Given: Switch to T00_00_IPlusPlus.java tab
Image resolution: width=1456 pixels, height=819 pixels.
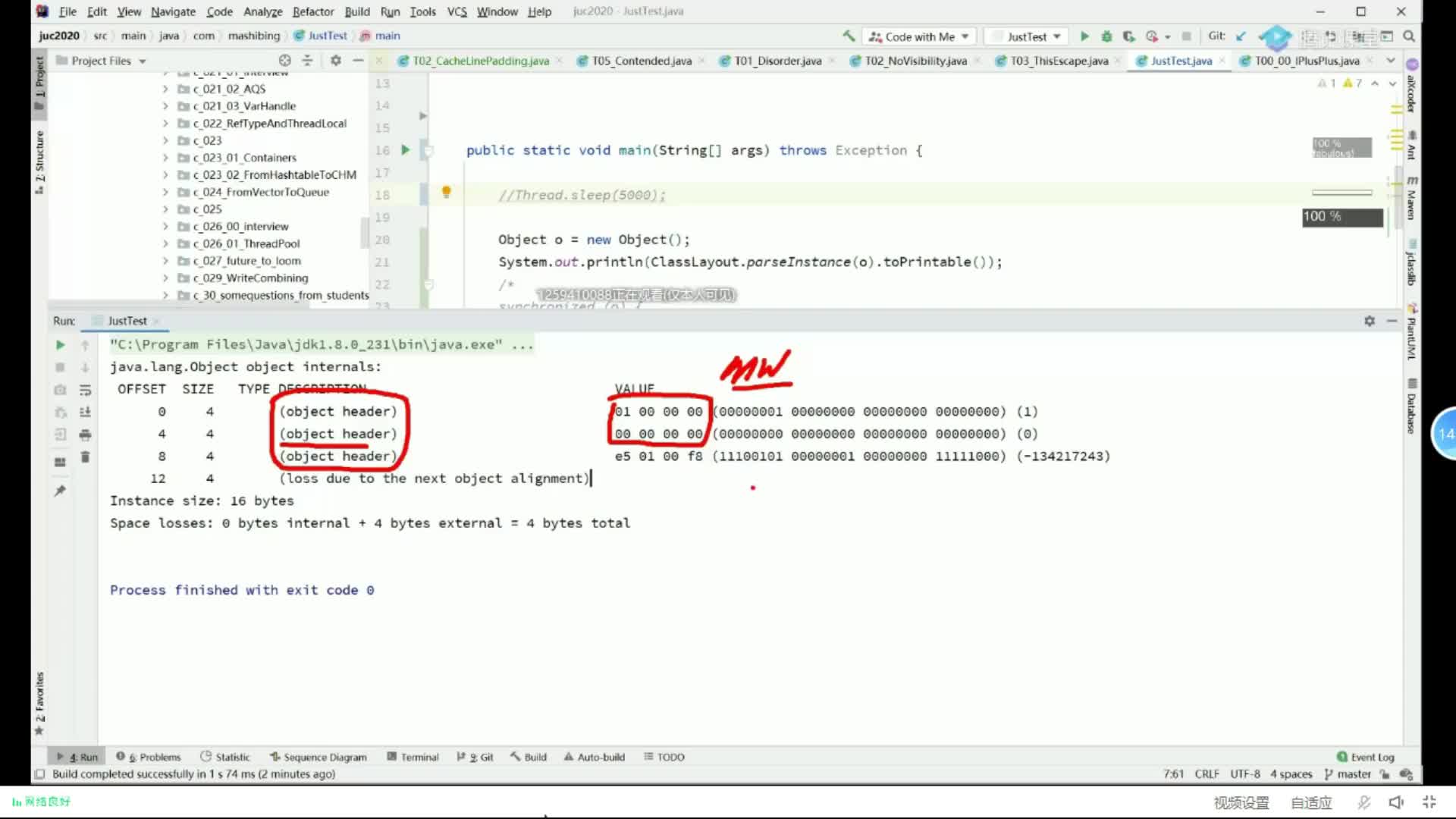Looking at the screenshot, I should pyautogui.click(x=1307, y=61).
